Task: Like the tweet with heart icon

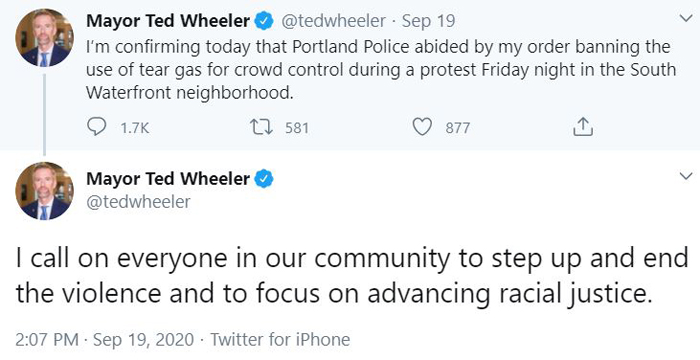Action: (x=421, y=127)
